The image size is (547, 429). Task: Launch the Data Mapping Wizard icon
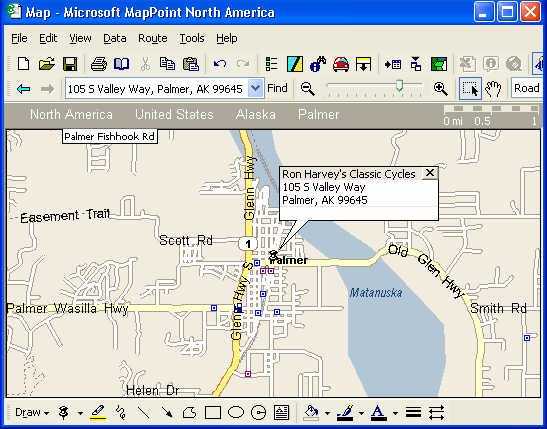tap(295, 64)
